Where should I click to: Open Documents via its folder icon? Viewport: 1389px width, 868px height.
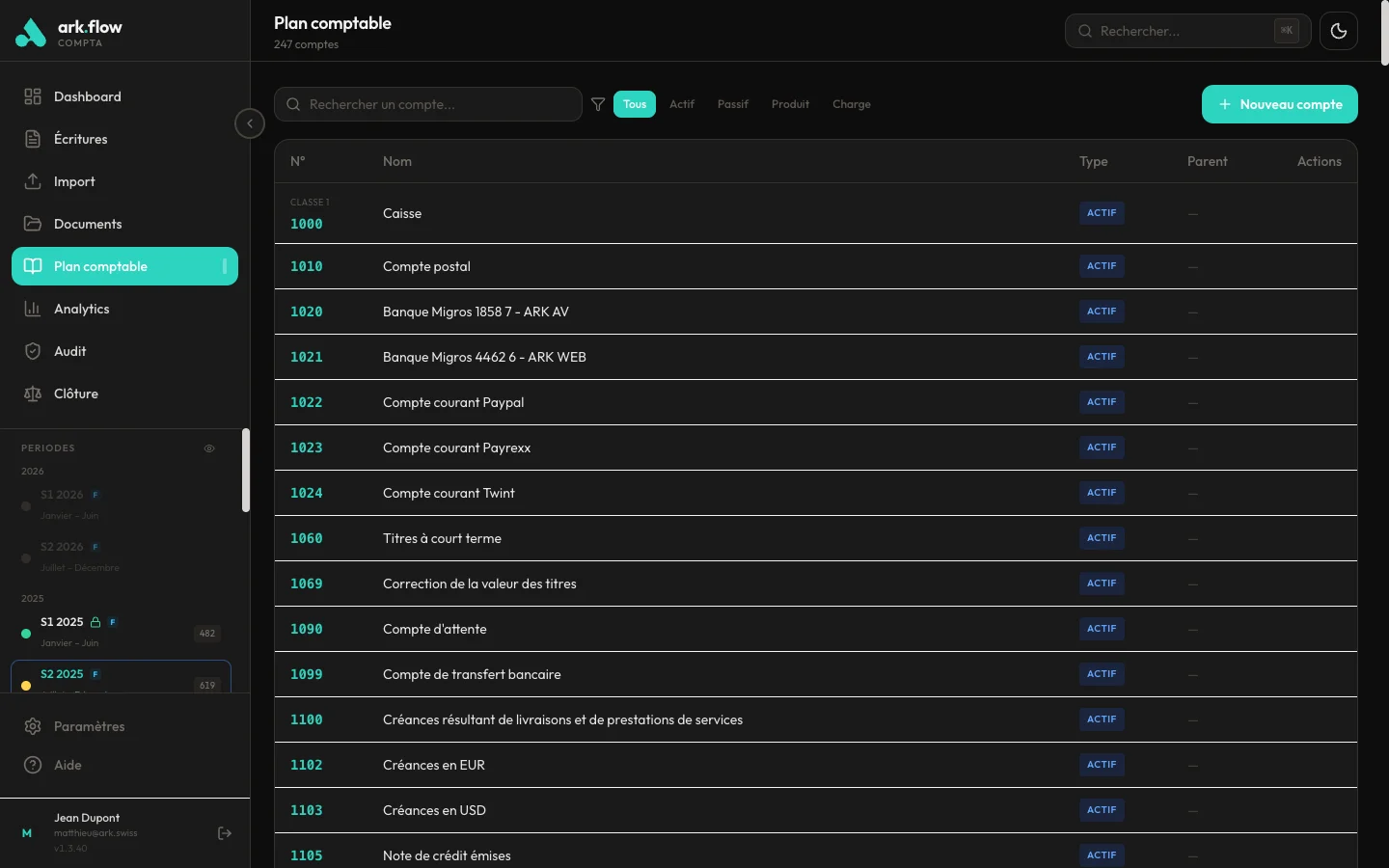click(32, 224)
